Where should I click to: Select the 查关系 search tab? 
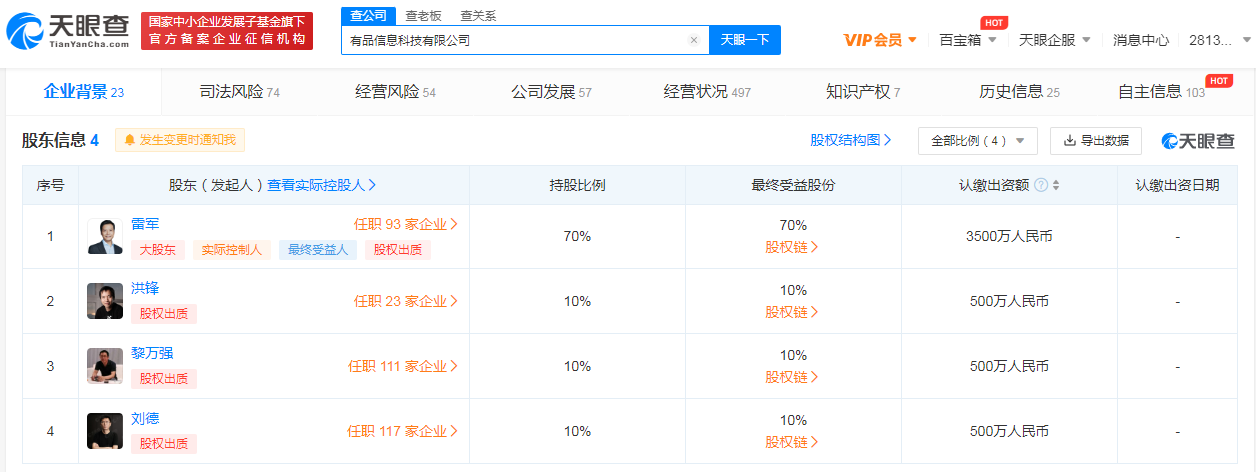(477, 16)
